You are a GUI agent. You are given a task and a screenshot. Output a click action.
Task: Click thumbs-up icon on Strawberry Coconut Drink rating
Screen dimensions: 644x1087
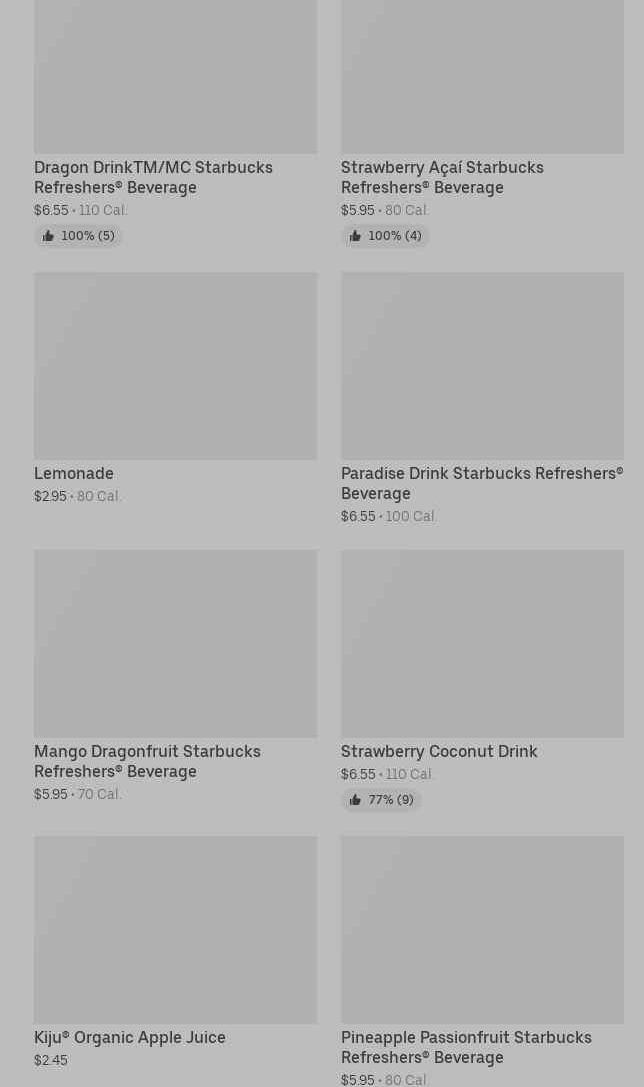(x=355, y=800)
